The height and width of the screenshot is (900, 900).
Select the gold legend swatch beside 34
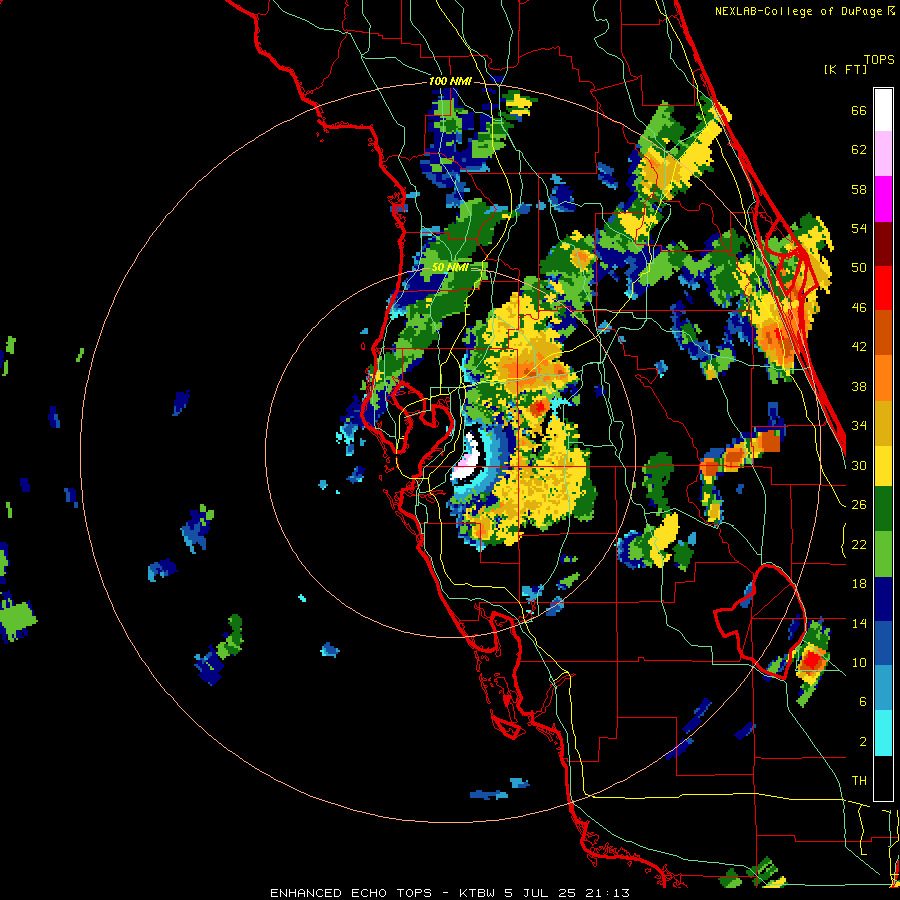pos(883,423)
